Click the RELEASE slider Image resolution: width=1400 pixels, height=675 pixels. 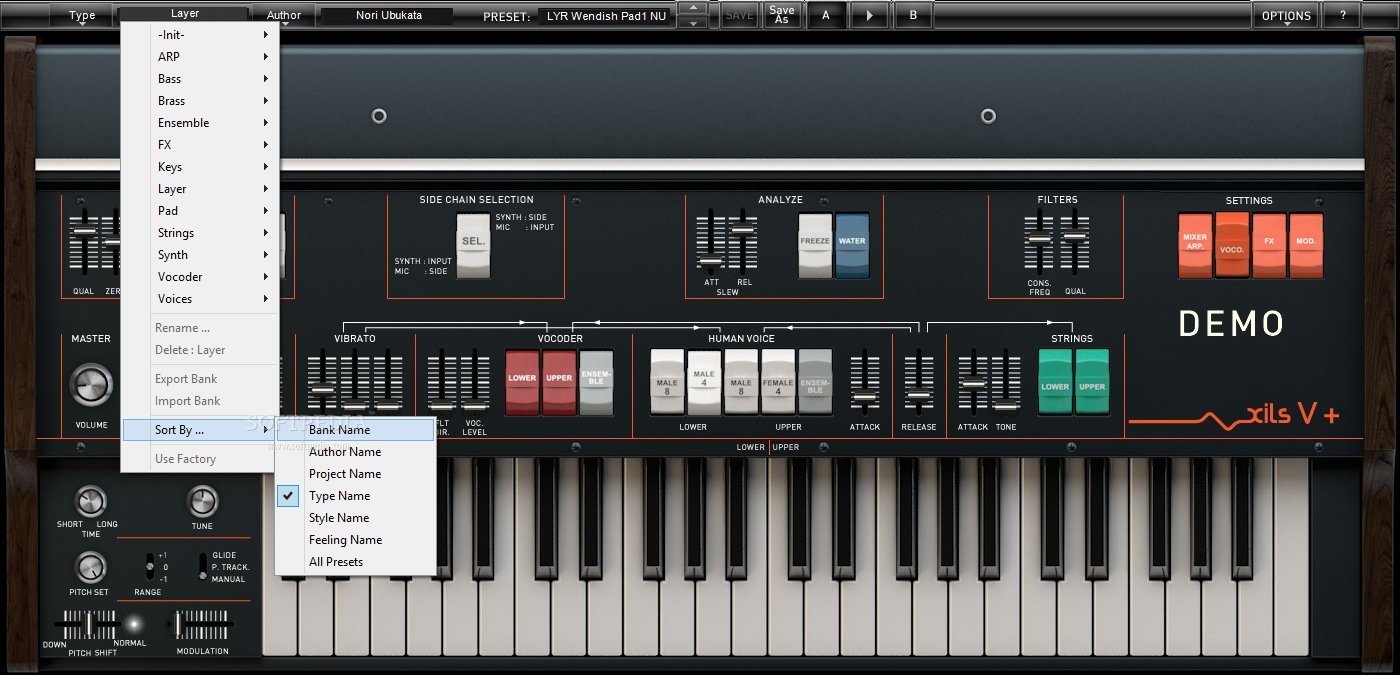(918, 381)
